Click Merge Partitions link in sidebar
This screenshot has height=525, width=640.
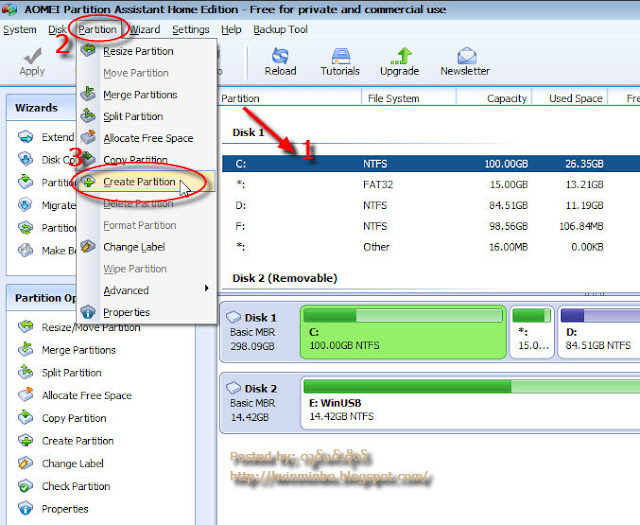point(79,350)
